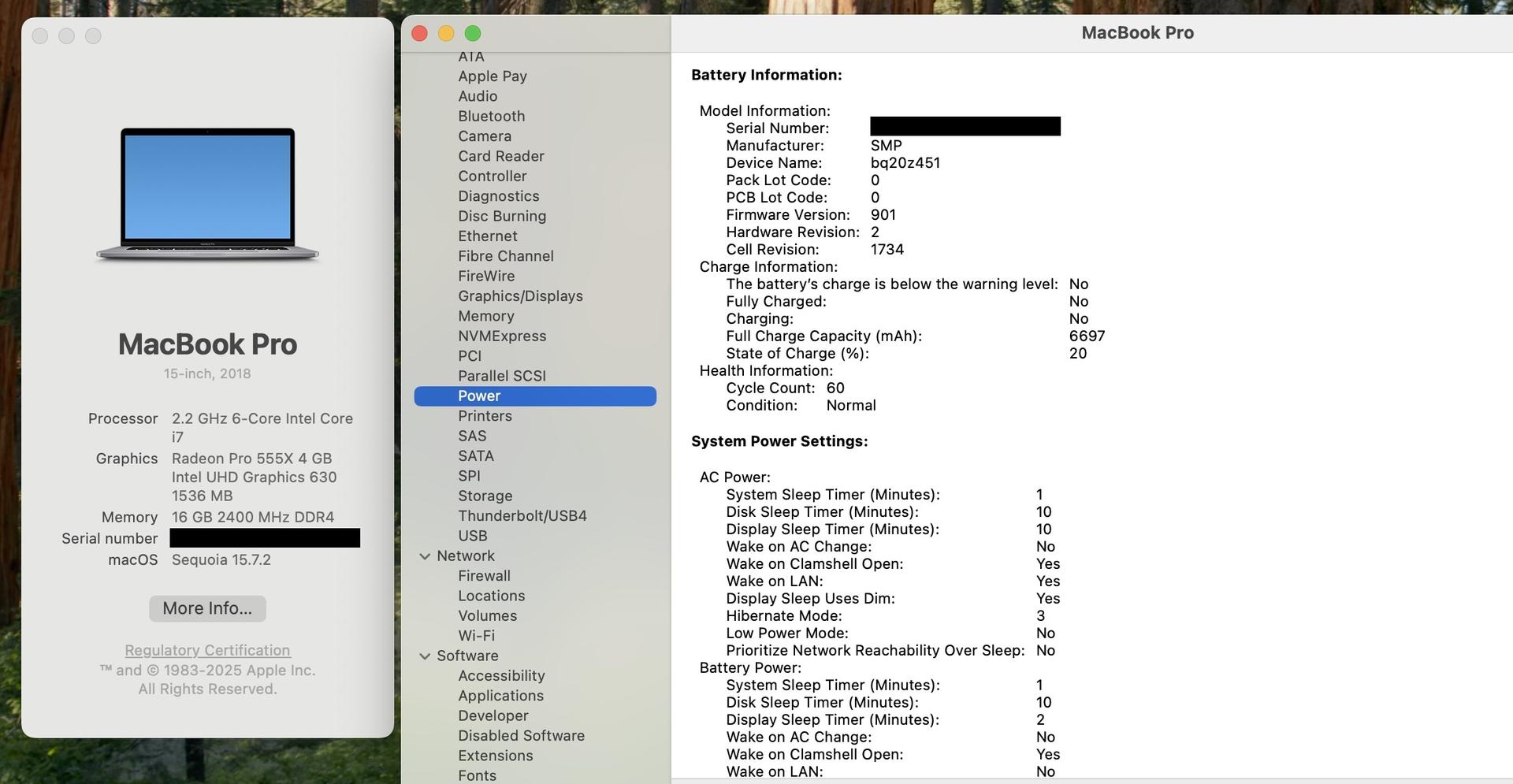1513x784 pixels.
Task: Click the System Power Settings heading
Action: pyautogui.click(x=779, y=441)
